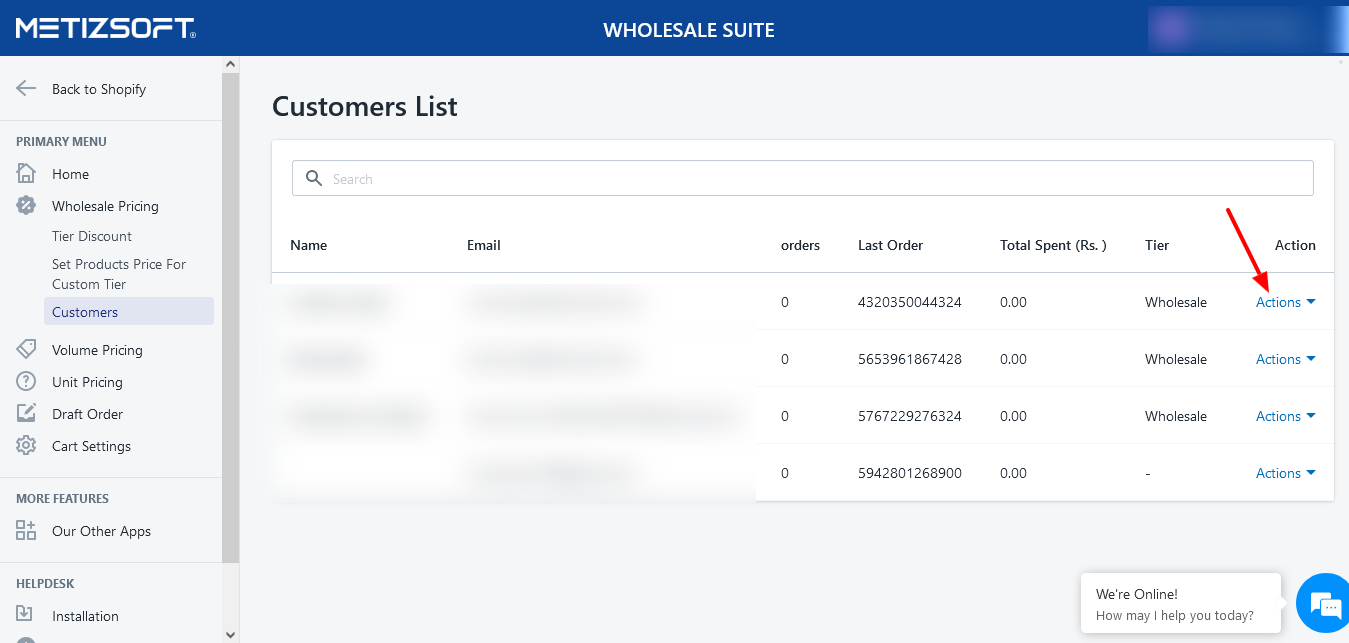This screenshot has width=1349, height=643.
Task: Click the Cart Settings gear icon
Action: (x=26, y=445)
